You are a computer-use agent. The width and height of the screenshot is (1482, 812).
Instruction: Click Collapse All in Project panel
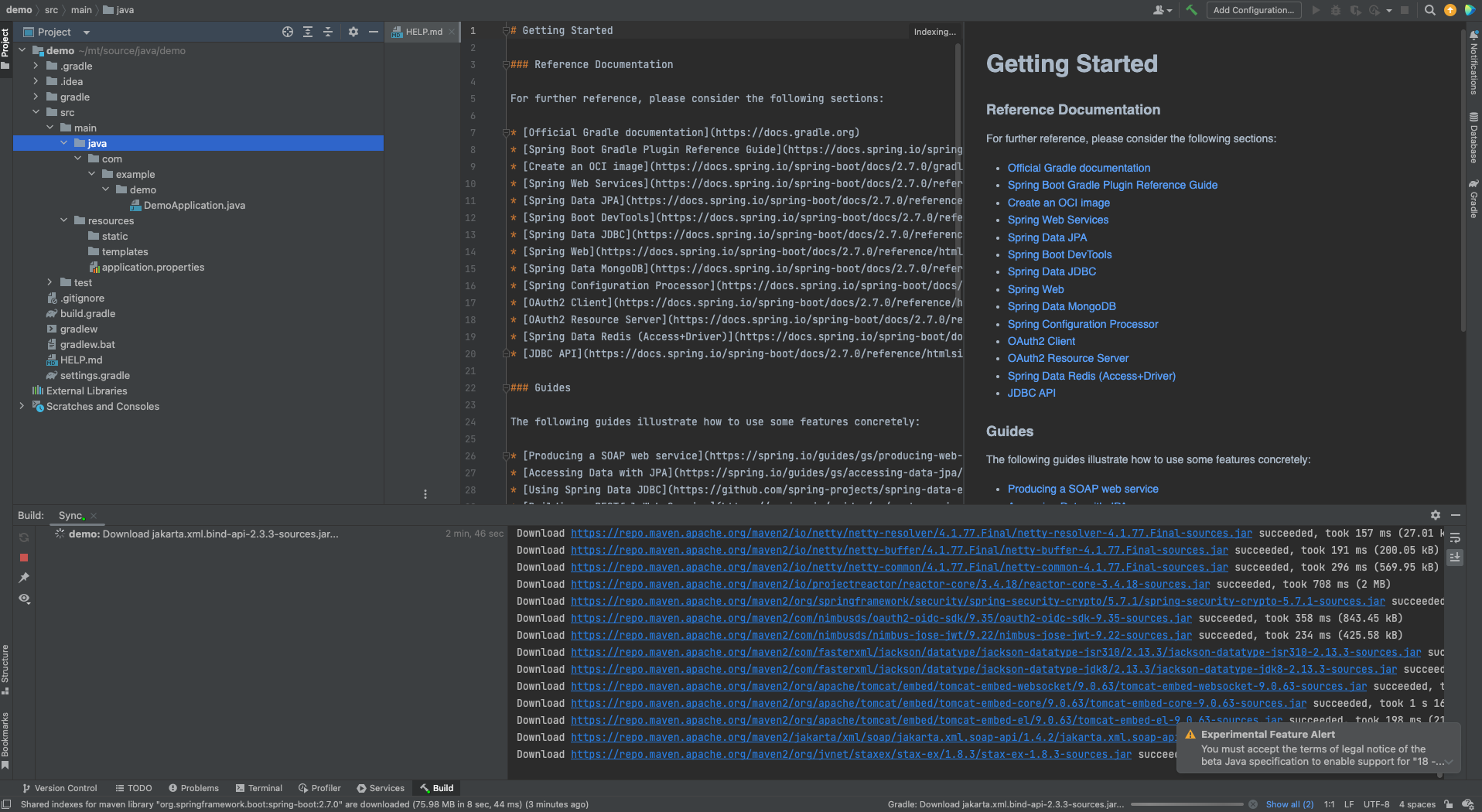coord(328,32)
